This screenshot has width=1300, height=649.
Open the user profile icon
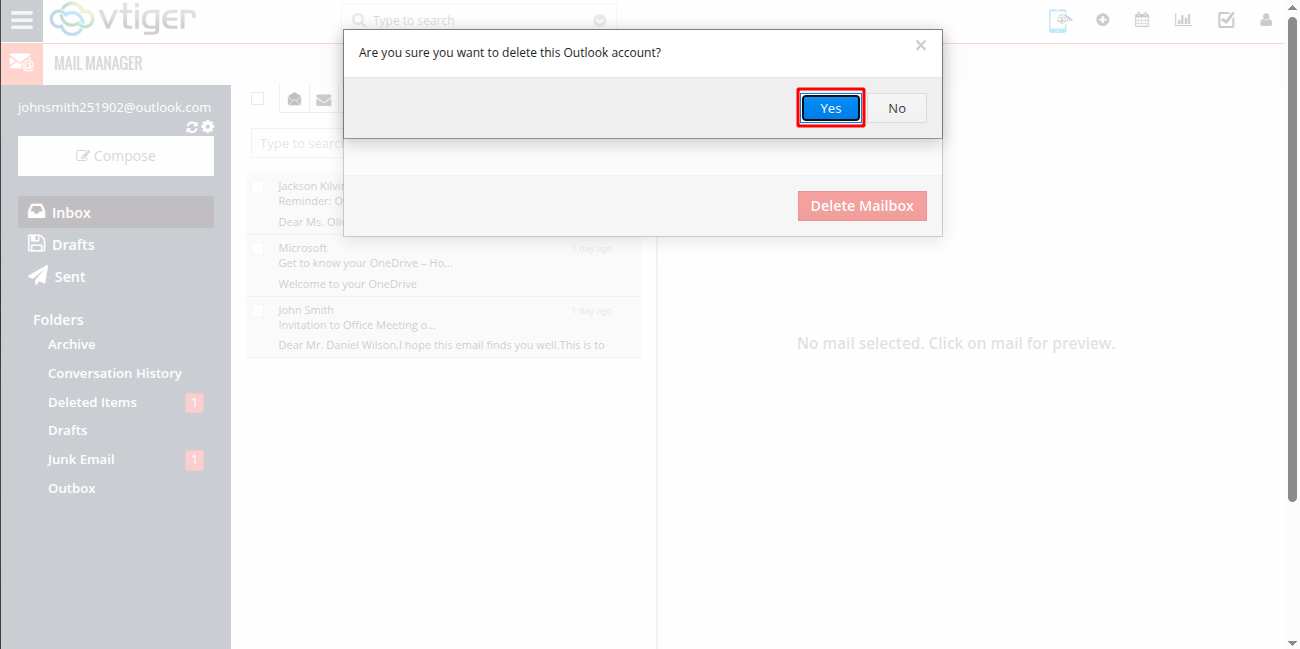[1266, 20]
